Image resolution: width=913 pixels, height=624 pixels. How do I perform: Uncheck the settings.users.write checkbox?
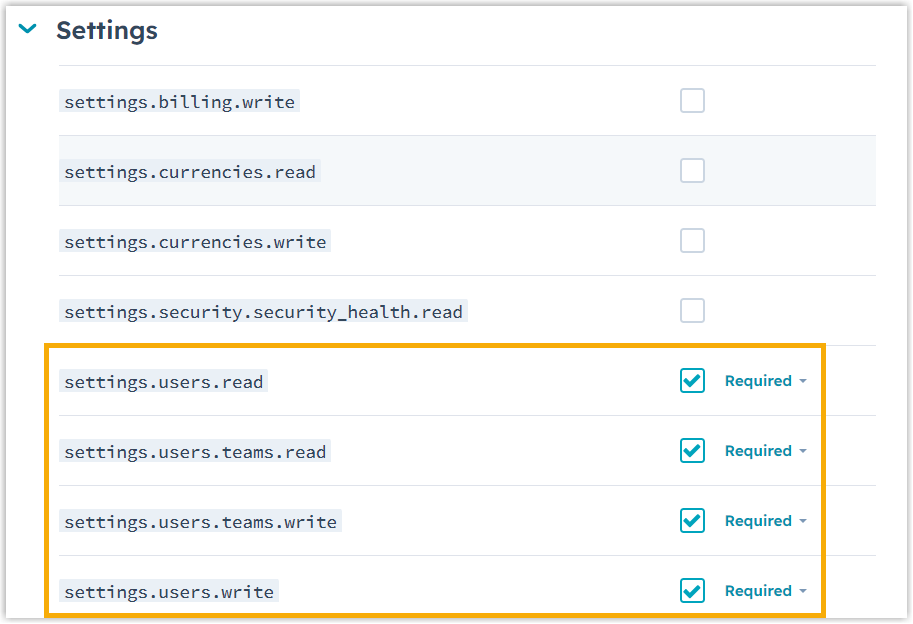point(692,591)
